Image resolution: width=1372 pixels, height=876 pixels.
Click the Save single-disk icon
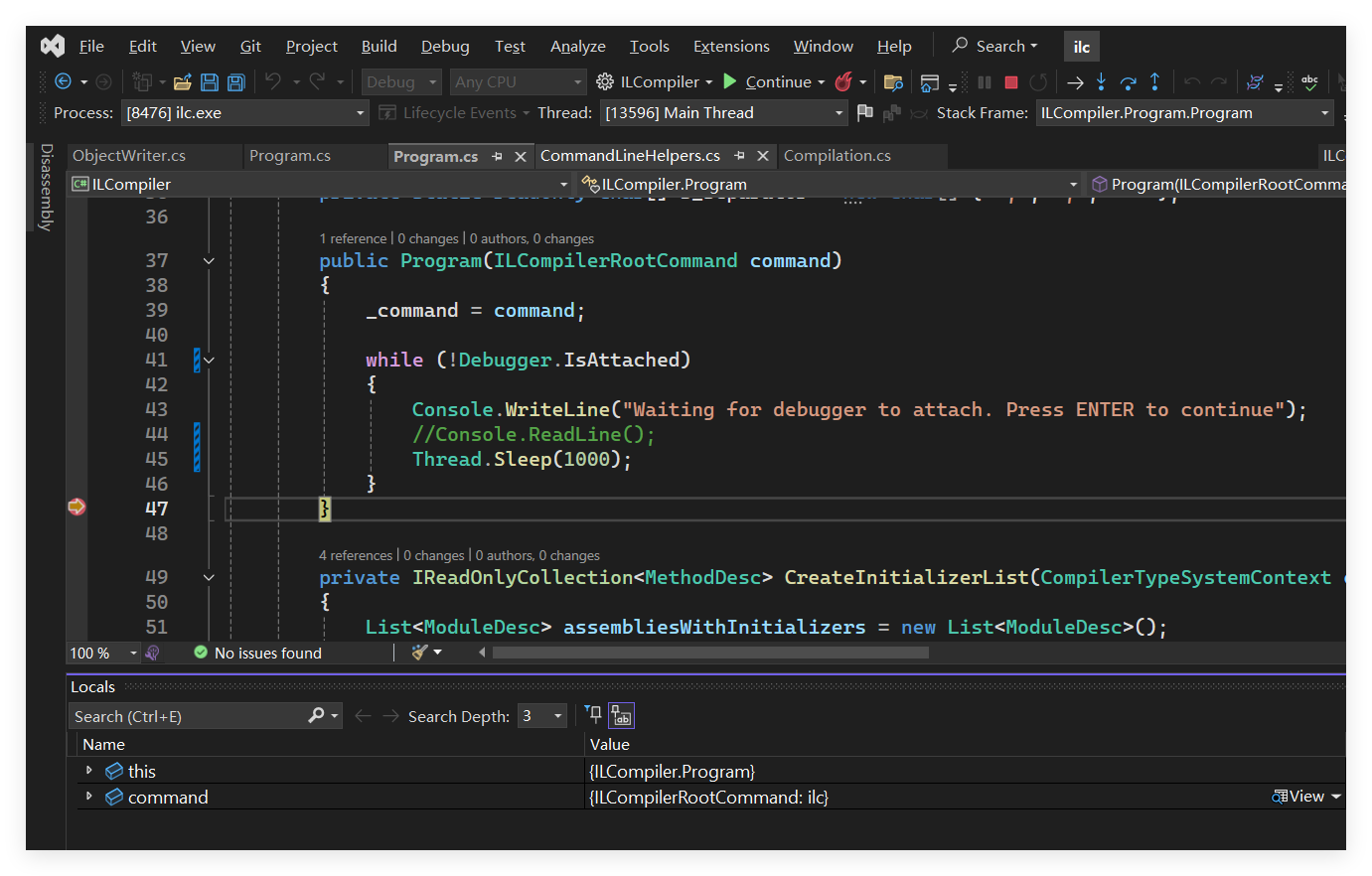210,82
